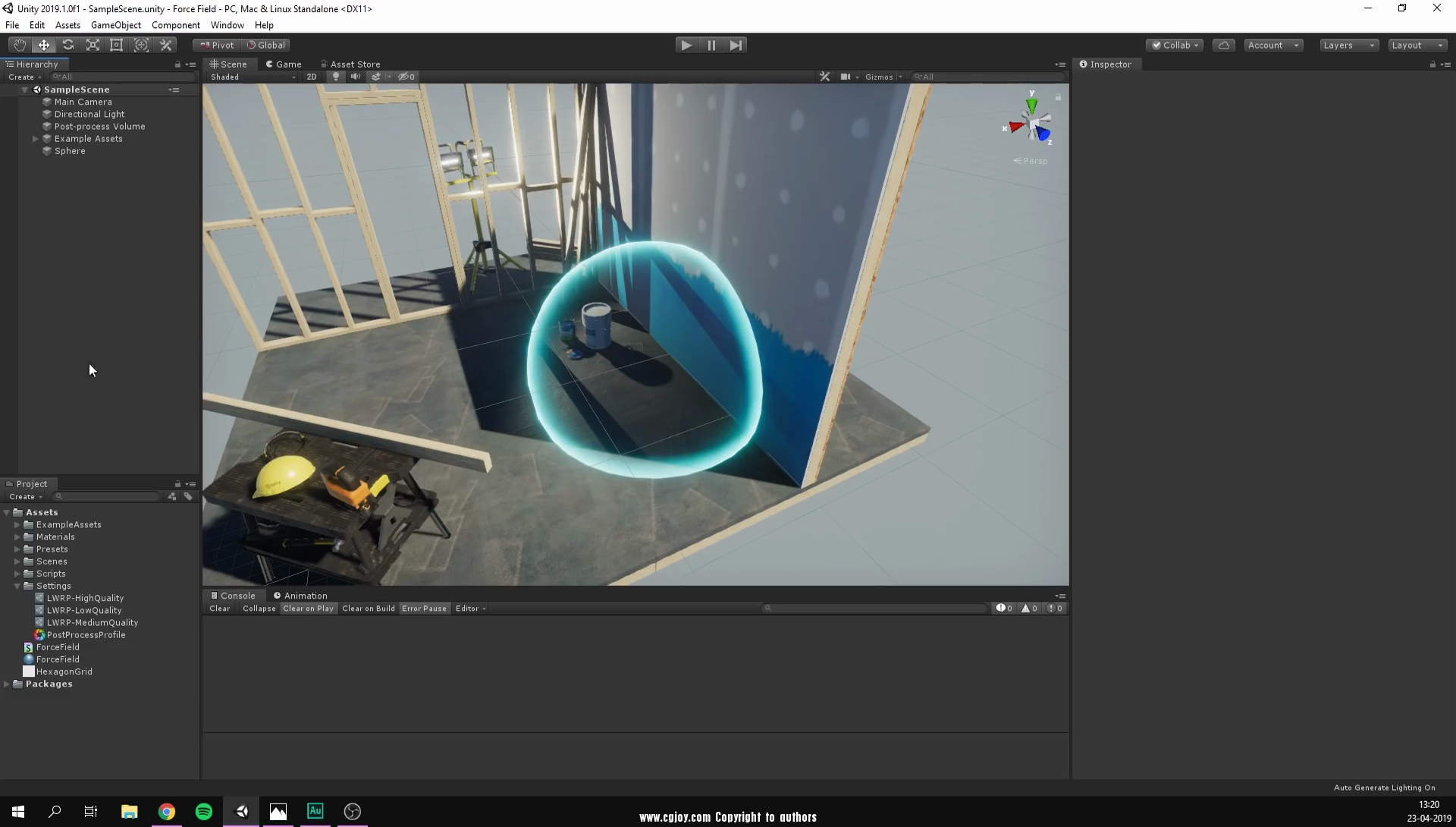Select the combined Transform tool

141,45
